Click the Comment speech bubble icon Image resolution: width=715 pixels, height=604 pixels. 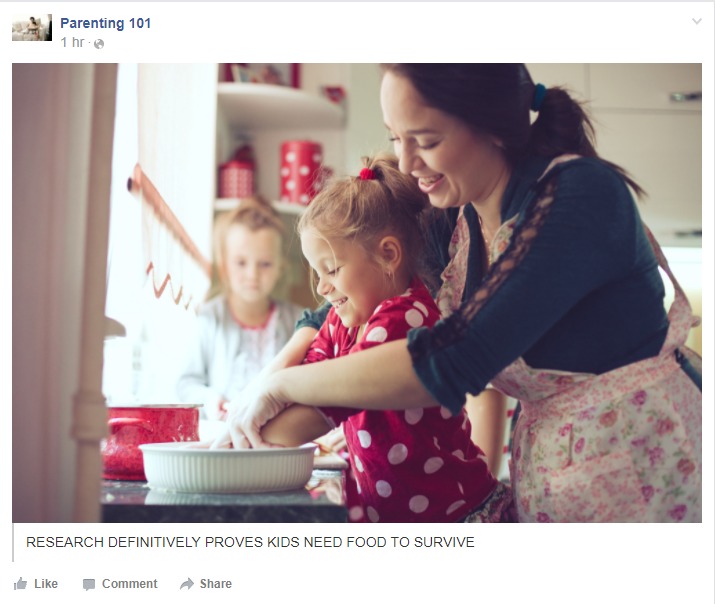pyautogui.click(x=89, y=584)
